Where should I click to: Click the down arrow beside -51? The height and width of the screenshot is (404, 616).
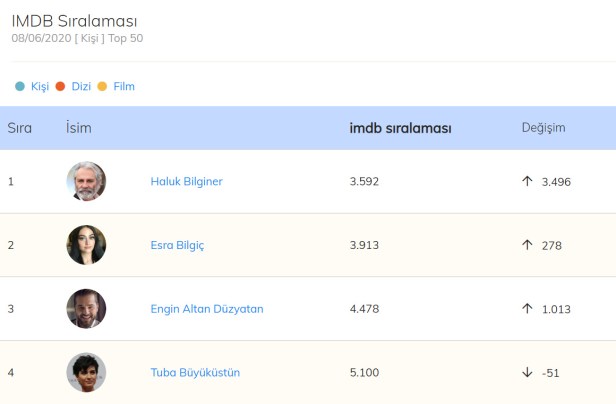pos(527,373)
